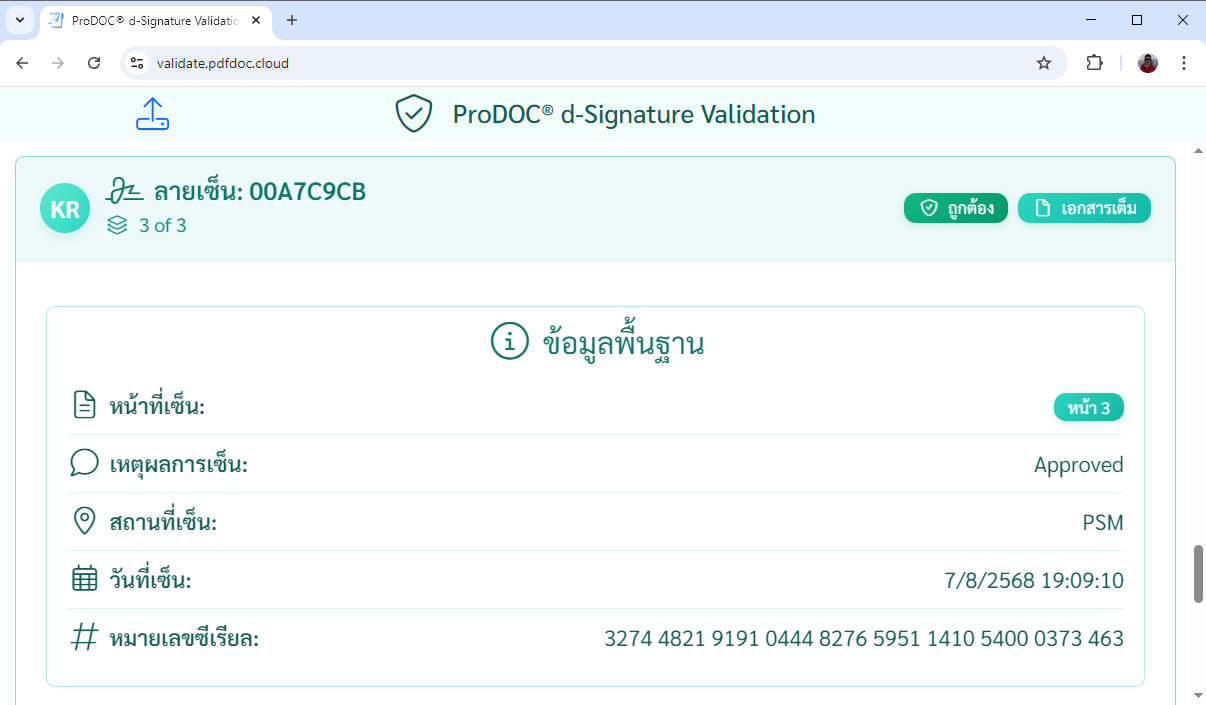The image size is (1206, 705).
Task: Click the upload document icon
Action: [153, 114]
